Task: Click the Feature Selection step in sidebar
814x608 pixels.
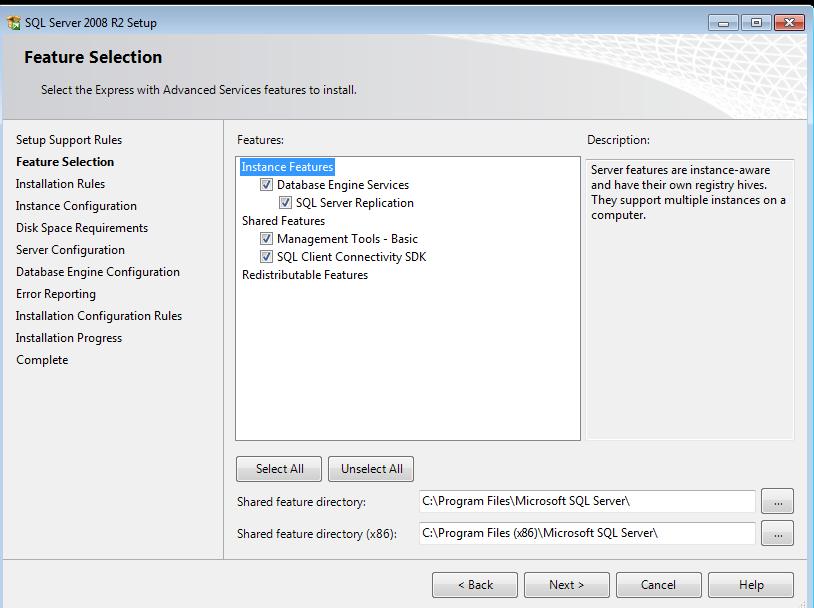Action: pos(65,162)
